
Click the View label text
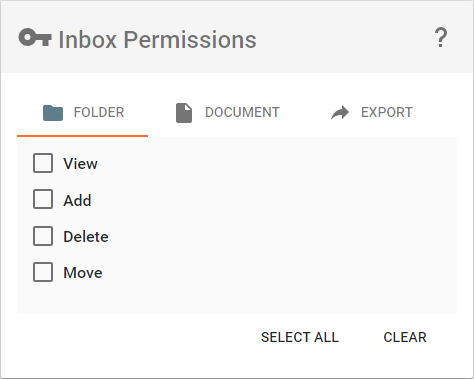(x=80, y=164)
